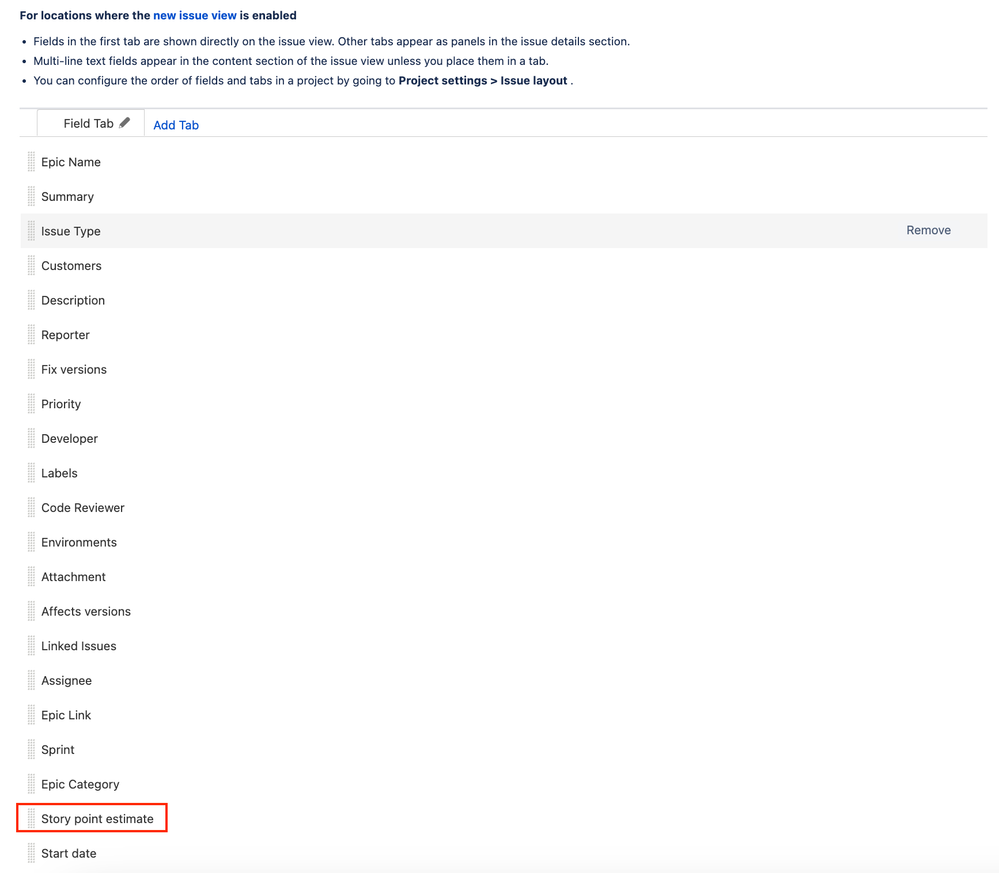Click the Description field's drag handle
Viewport: 999px width, 873px height.
pyautogui.click(x=31, y=300)
